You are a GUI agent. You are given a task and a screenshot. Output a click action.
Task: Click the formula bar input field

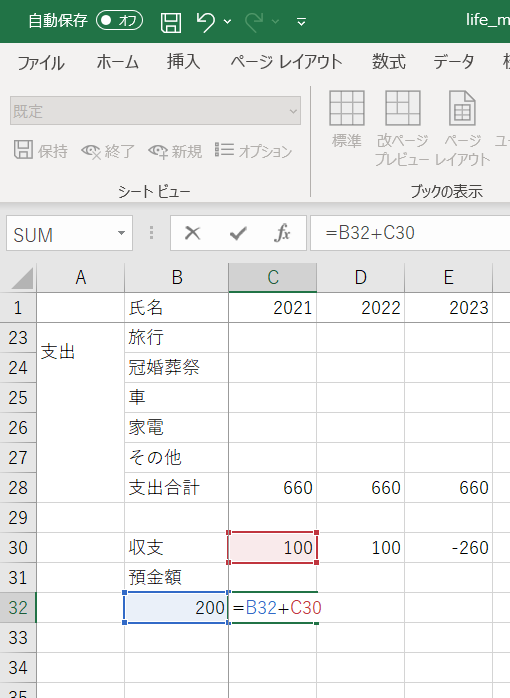point(410,233)
